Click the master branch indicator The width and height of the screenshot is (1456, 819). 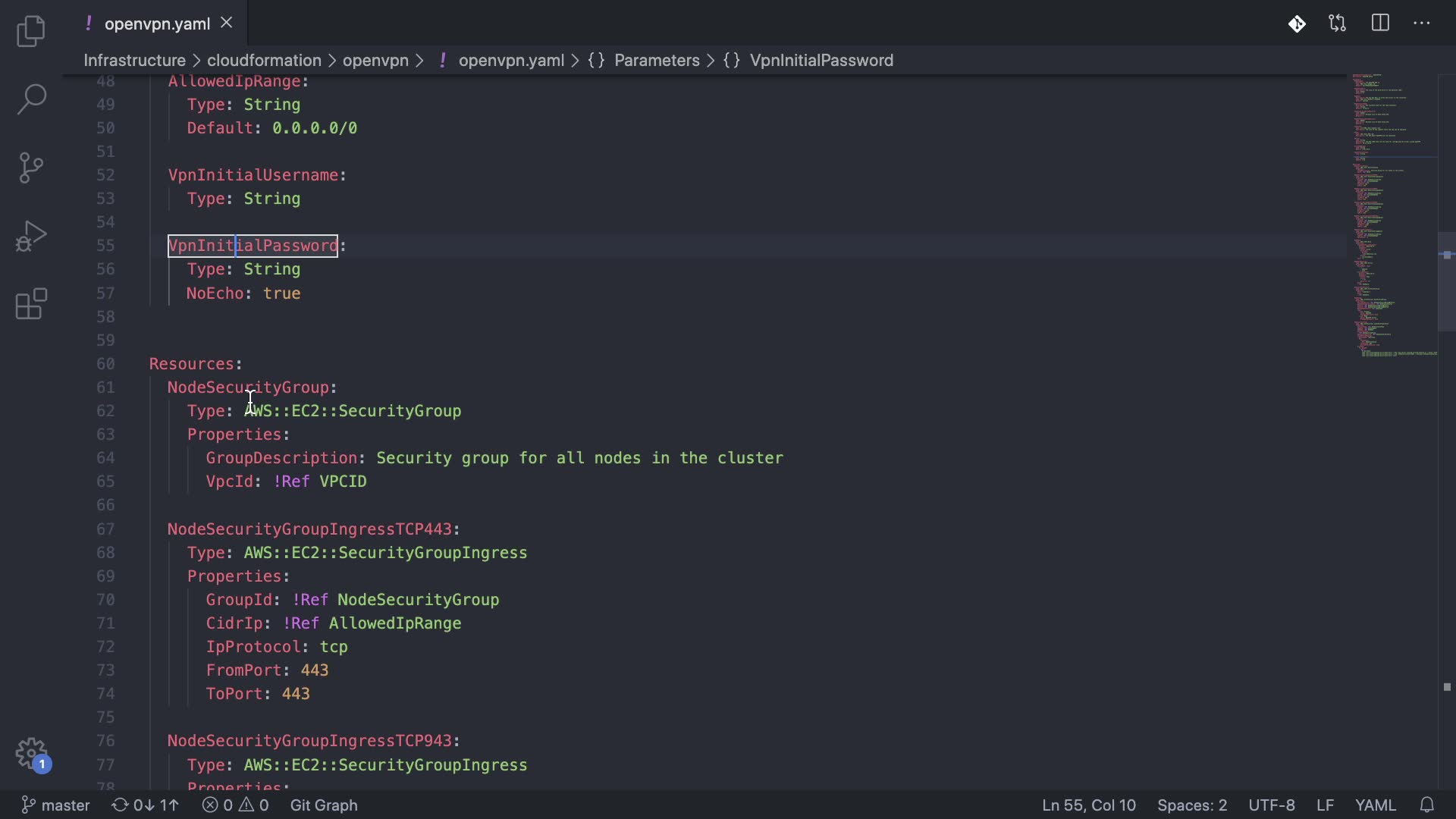click(x=56, y=805)
